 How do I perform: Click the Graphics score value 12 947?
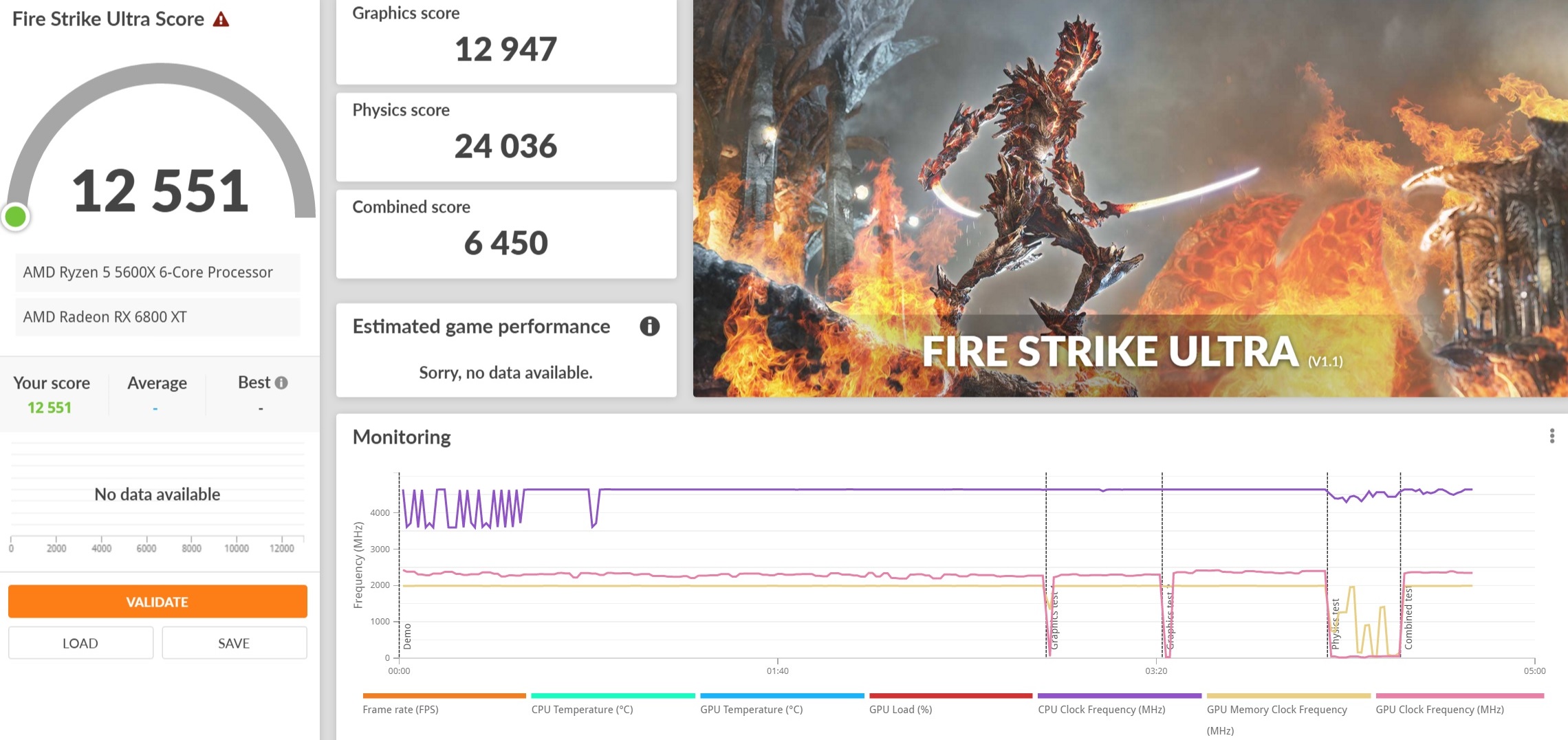point(505,50)
